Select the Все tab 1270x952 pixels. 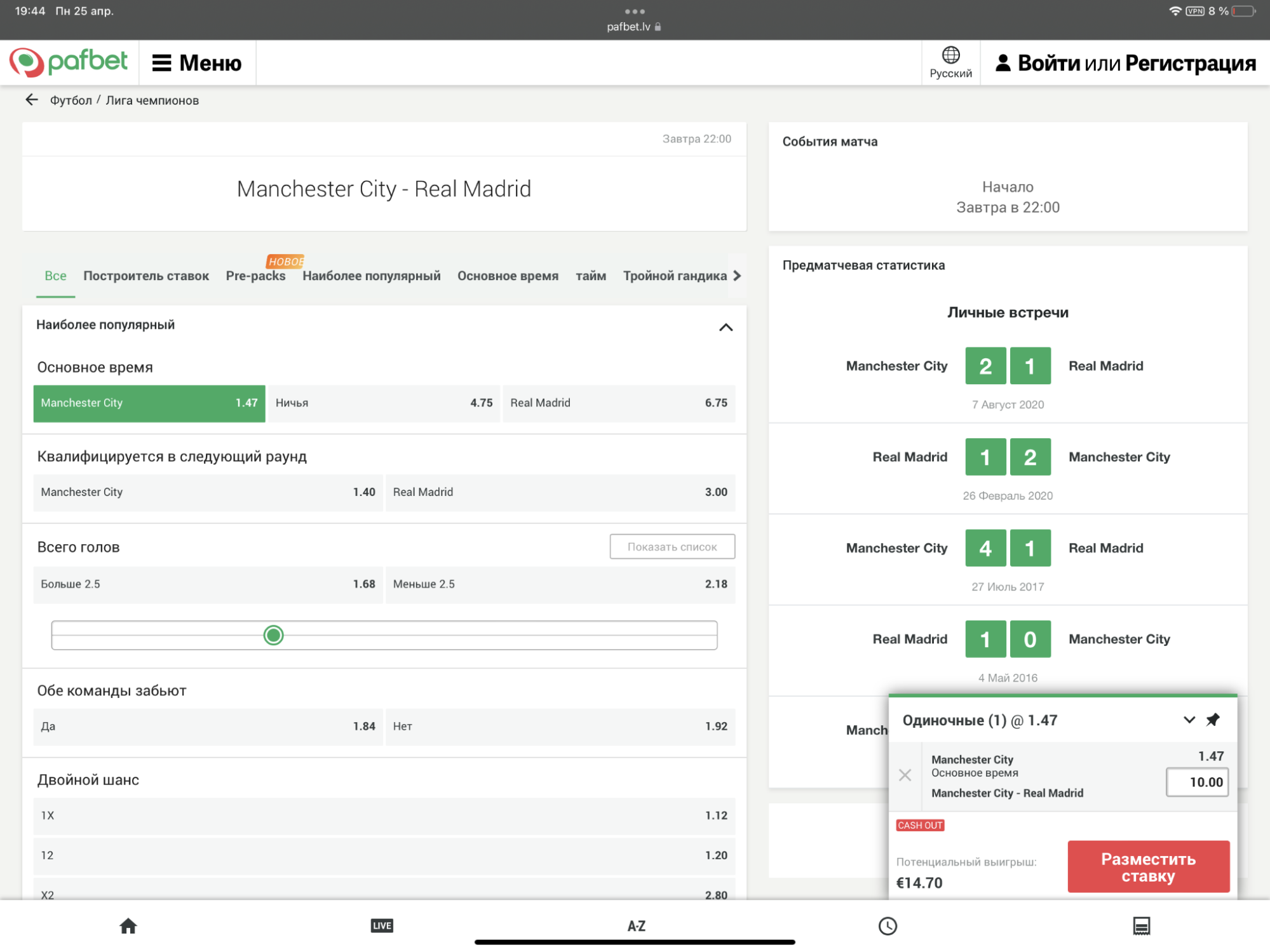point(55,276)
